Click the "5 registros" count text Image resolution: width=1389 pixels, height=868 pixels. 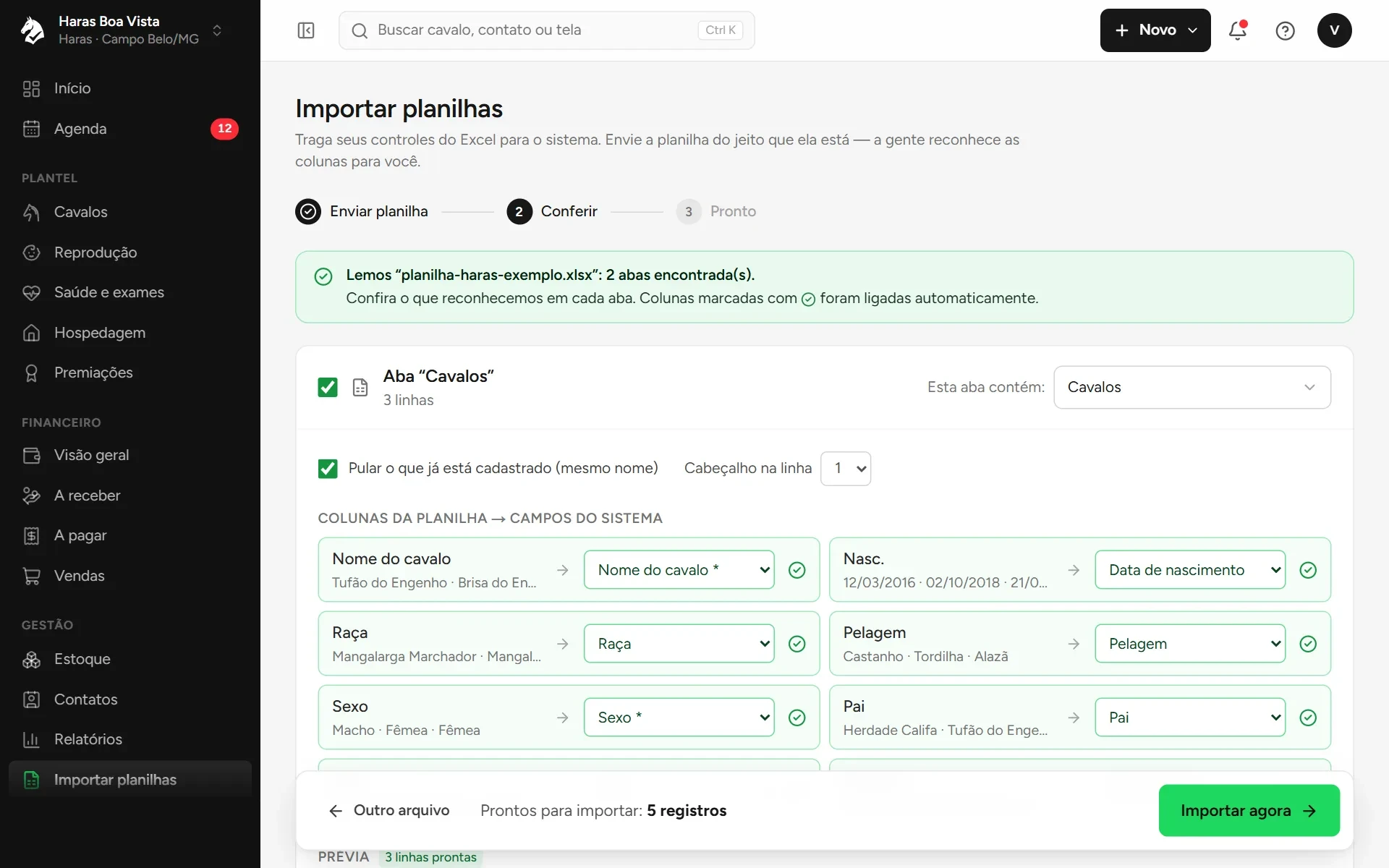687,811
